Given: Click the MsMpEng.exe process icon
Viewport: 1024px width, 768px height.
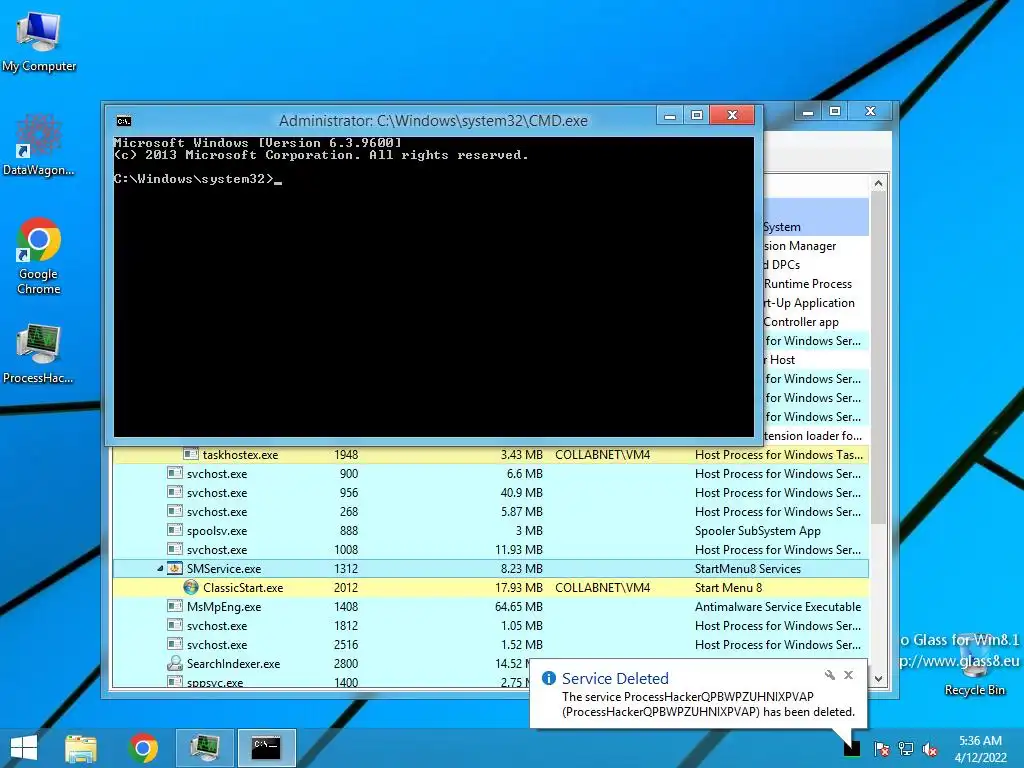Looking at the screenshot, I should tap(174, 606).
